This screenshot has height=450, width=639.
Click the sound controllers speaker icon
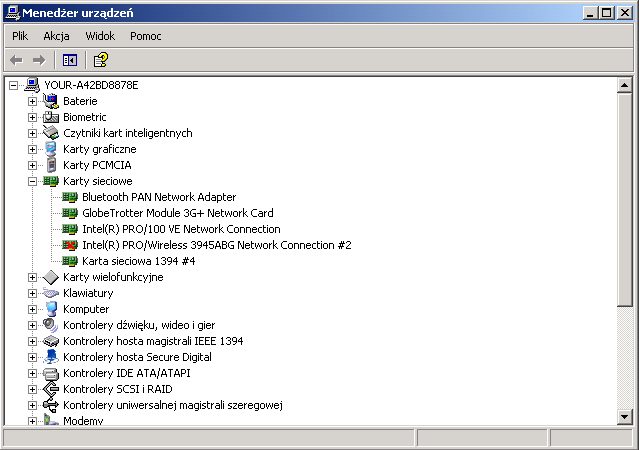click(x=51, y=325)
